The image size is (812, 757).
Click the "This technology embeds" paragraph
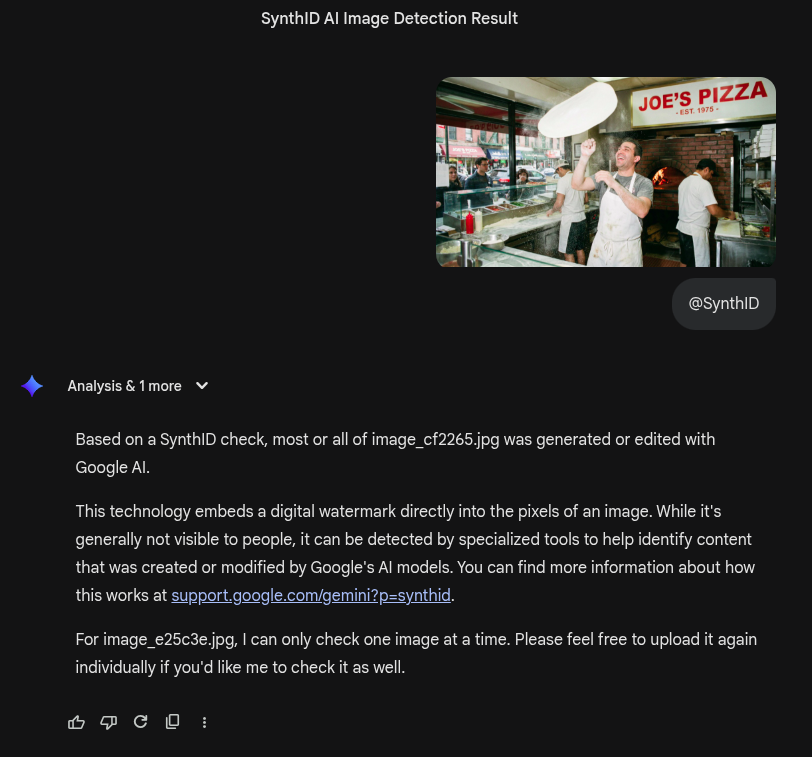pos(415,553)
